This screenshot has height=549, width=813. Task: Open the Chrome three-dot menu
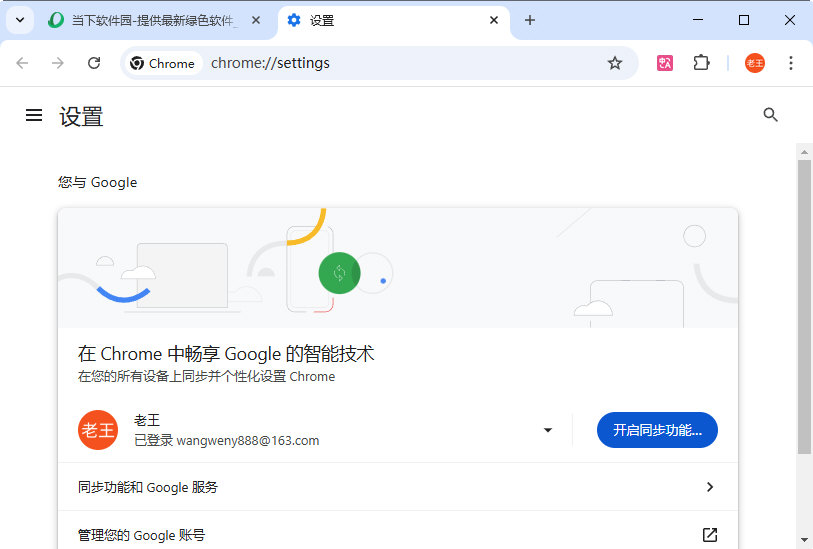coord(791,63)
